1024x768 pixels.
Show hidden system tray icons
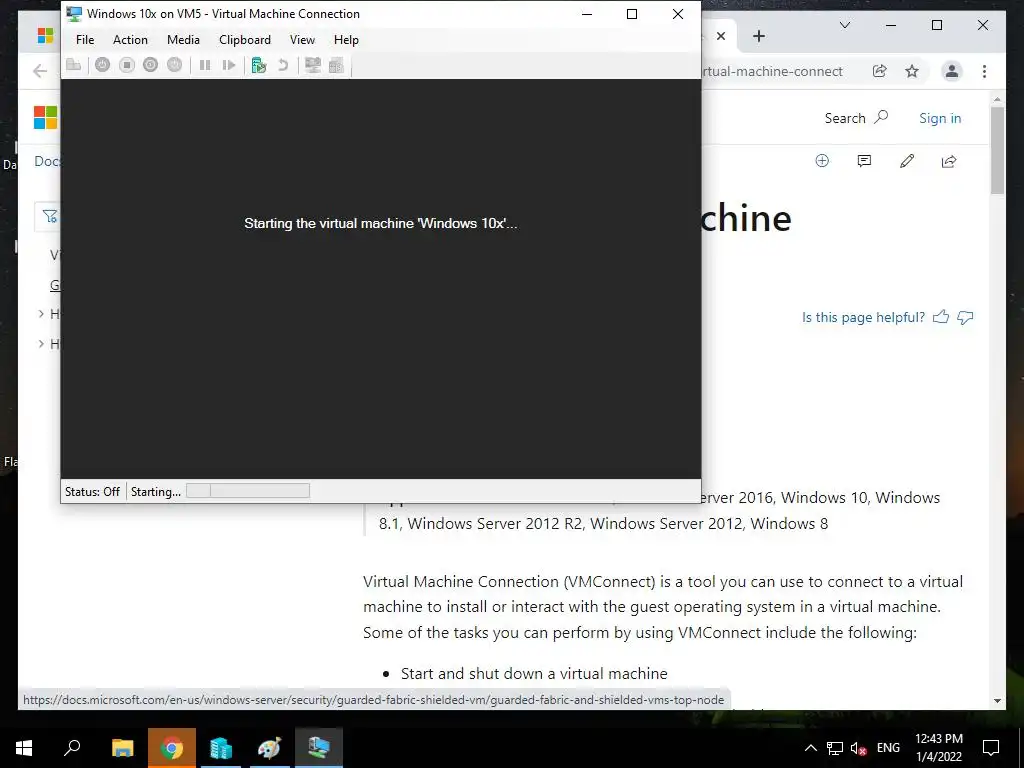810,748
